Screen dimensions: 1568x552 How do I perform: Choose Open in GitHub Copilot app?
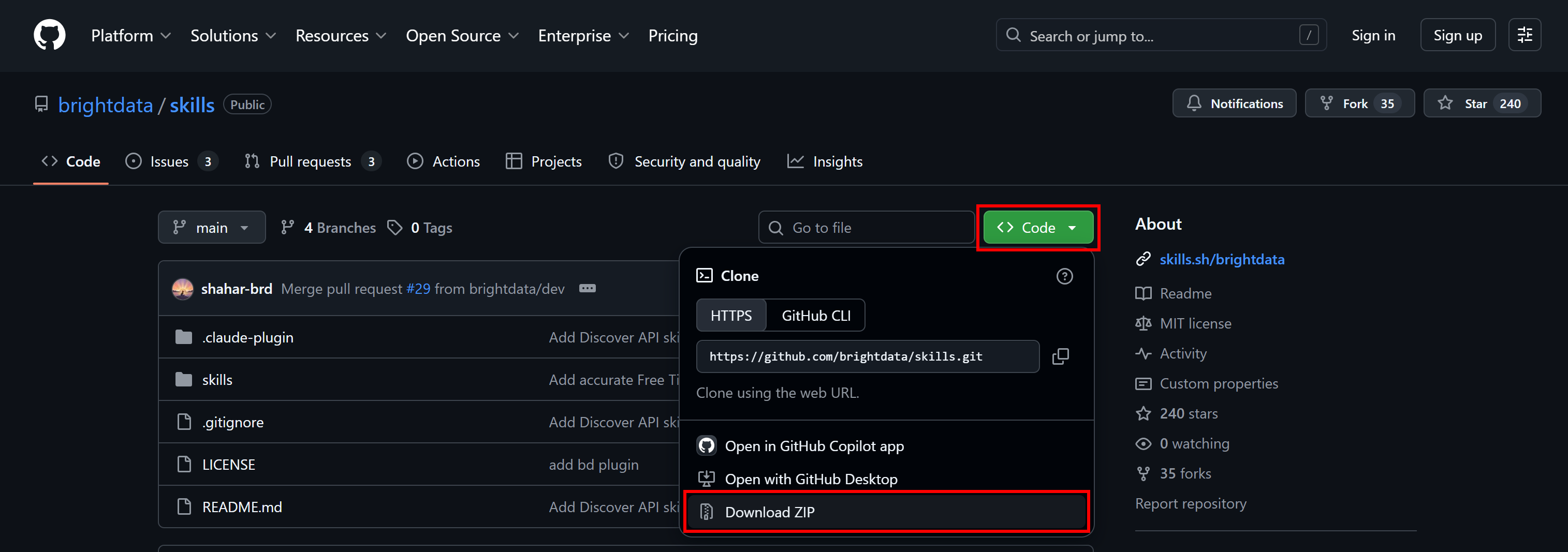886,446
